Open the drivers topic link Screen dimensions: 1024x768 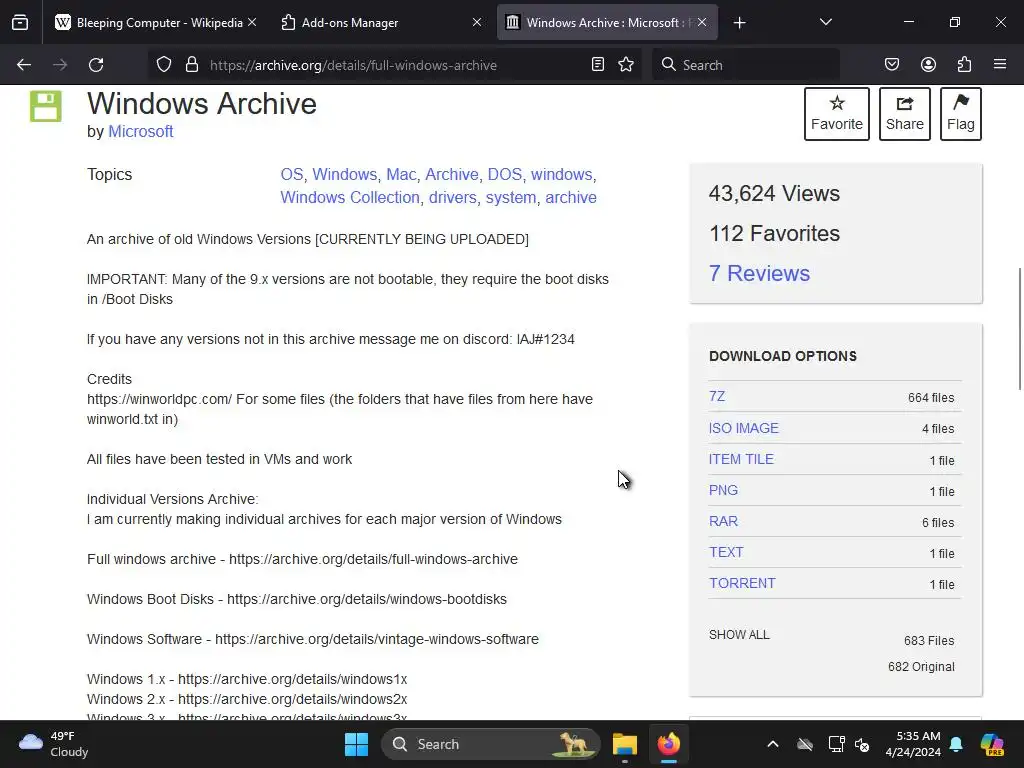coord(453,197)
